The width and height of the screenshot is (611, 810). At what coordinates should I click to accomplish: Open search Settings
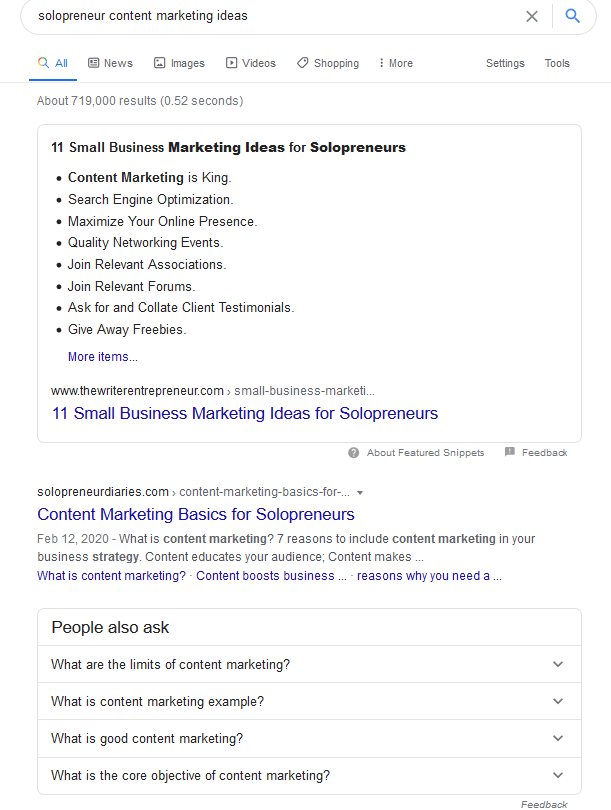[505, 63]
